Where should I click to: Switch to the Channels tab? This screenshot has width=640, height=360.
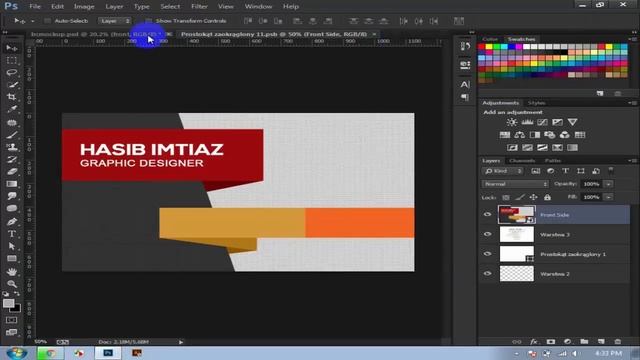pyautogui.click(x=522, y=161)
